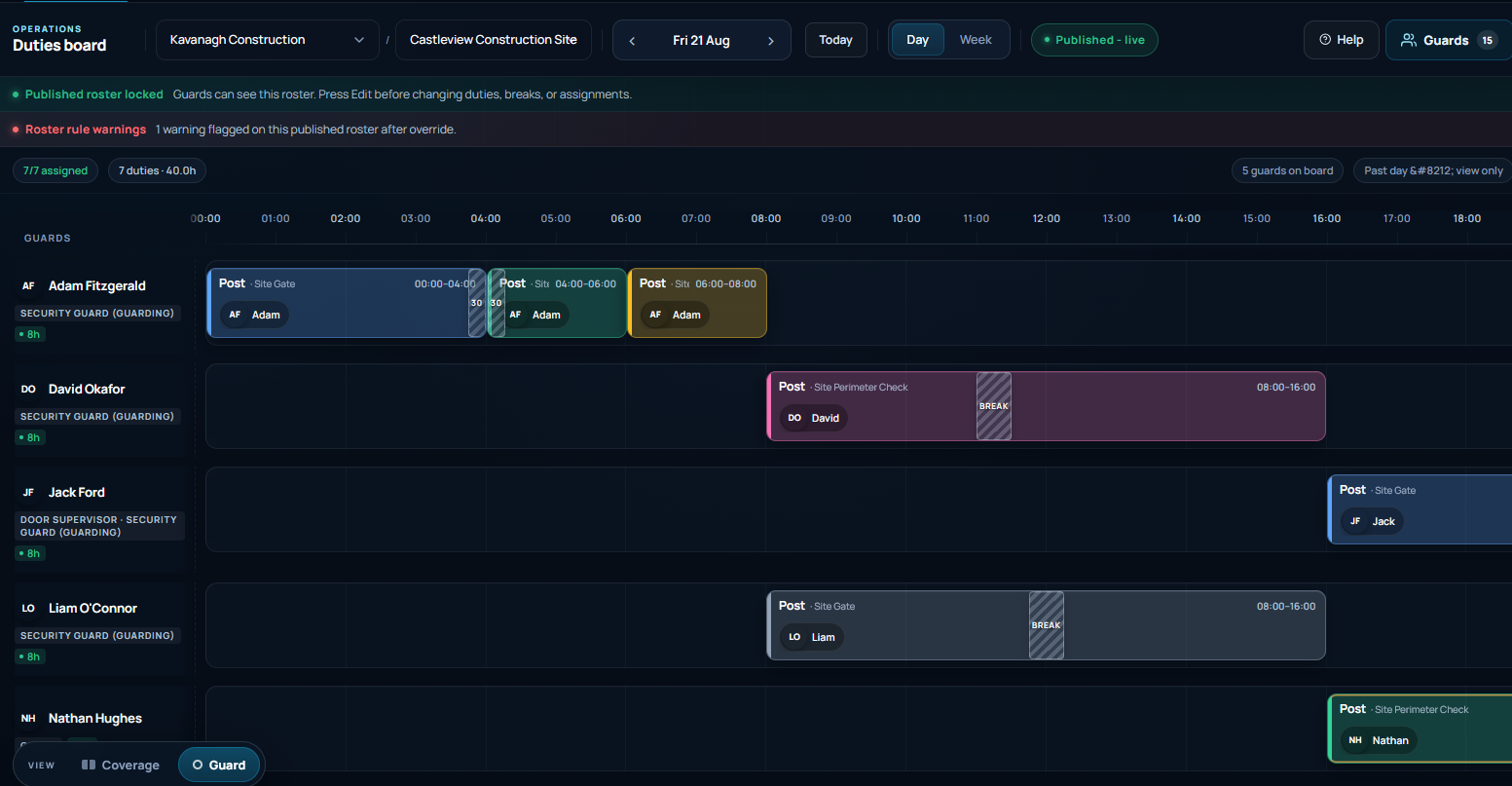Click the Jack chip in Jack Ford's Site Gate duty
1512x786 pixels.
click(1372, 521)
